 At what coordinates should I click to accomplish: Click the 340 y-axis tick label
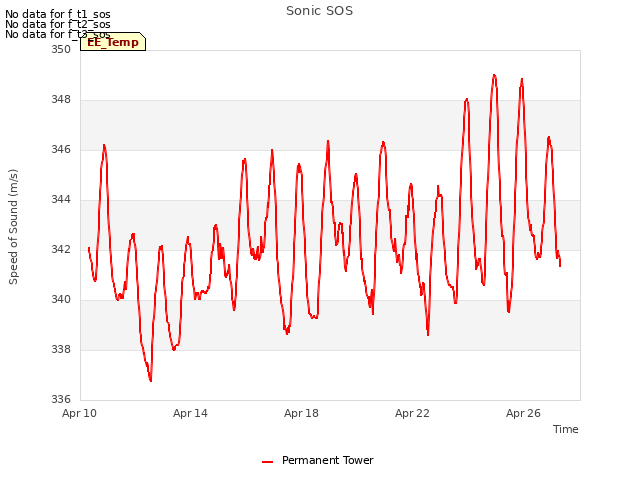[x=61, y=300]
